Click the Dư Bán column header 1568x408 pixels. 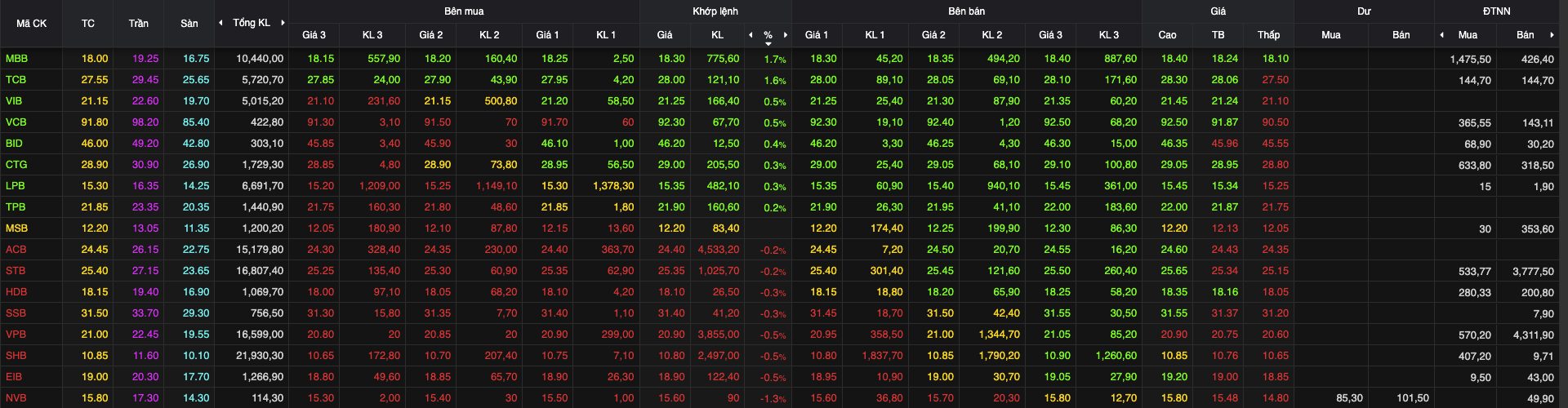pos(1401,35)
